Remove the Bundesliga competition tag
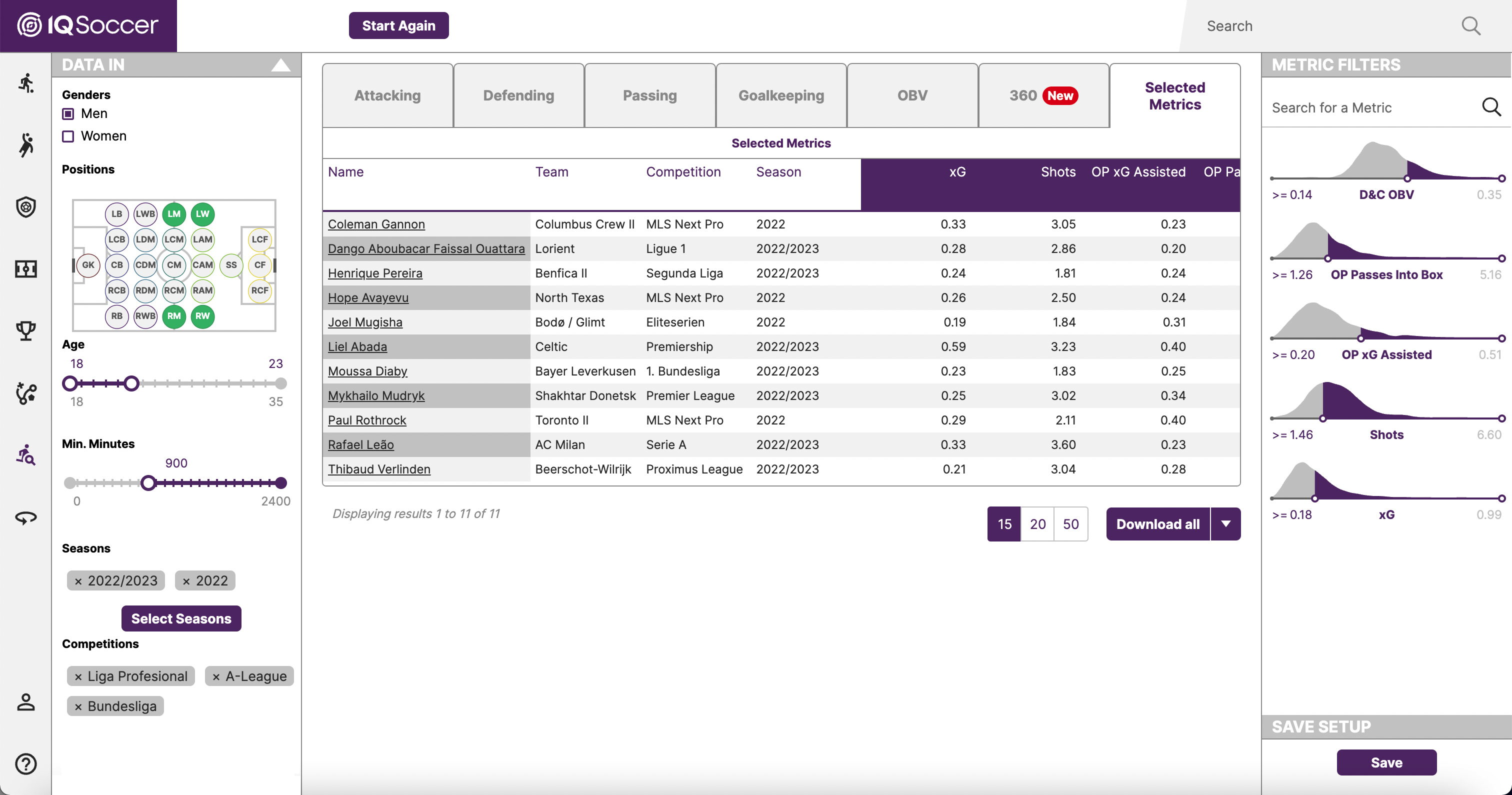Image resolution: width=1512 pixels, height=795 pixels. pyautogui.click(x=78, y=707)
